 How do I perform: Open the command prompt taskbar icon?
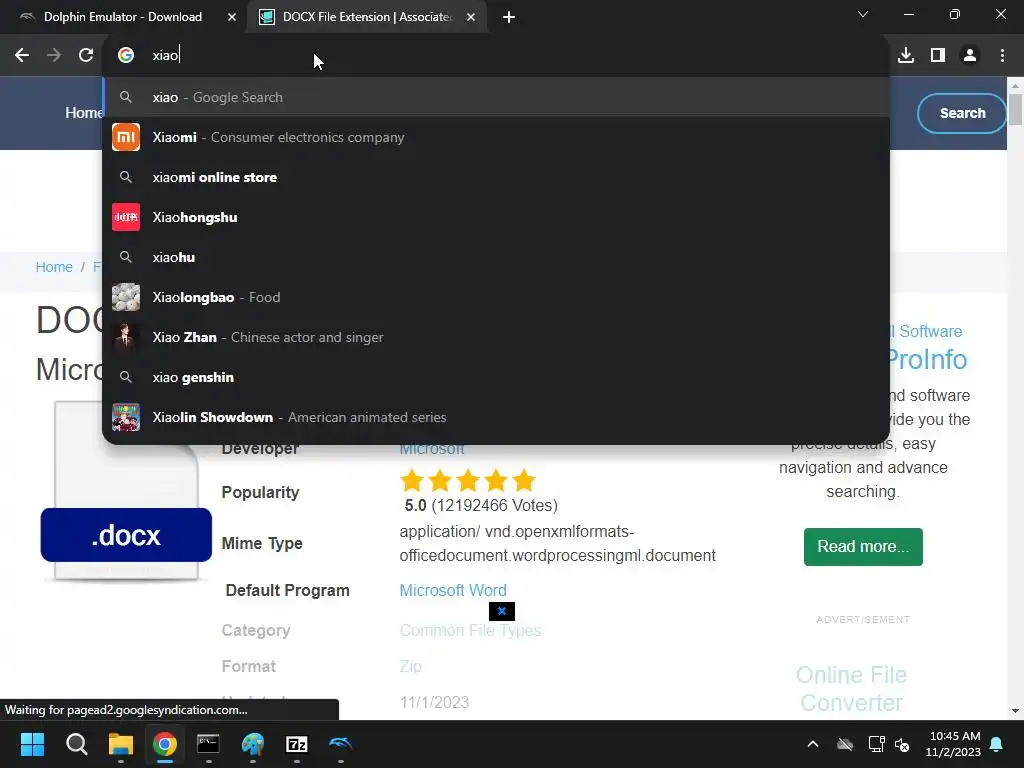point(208,744)
